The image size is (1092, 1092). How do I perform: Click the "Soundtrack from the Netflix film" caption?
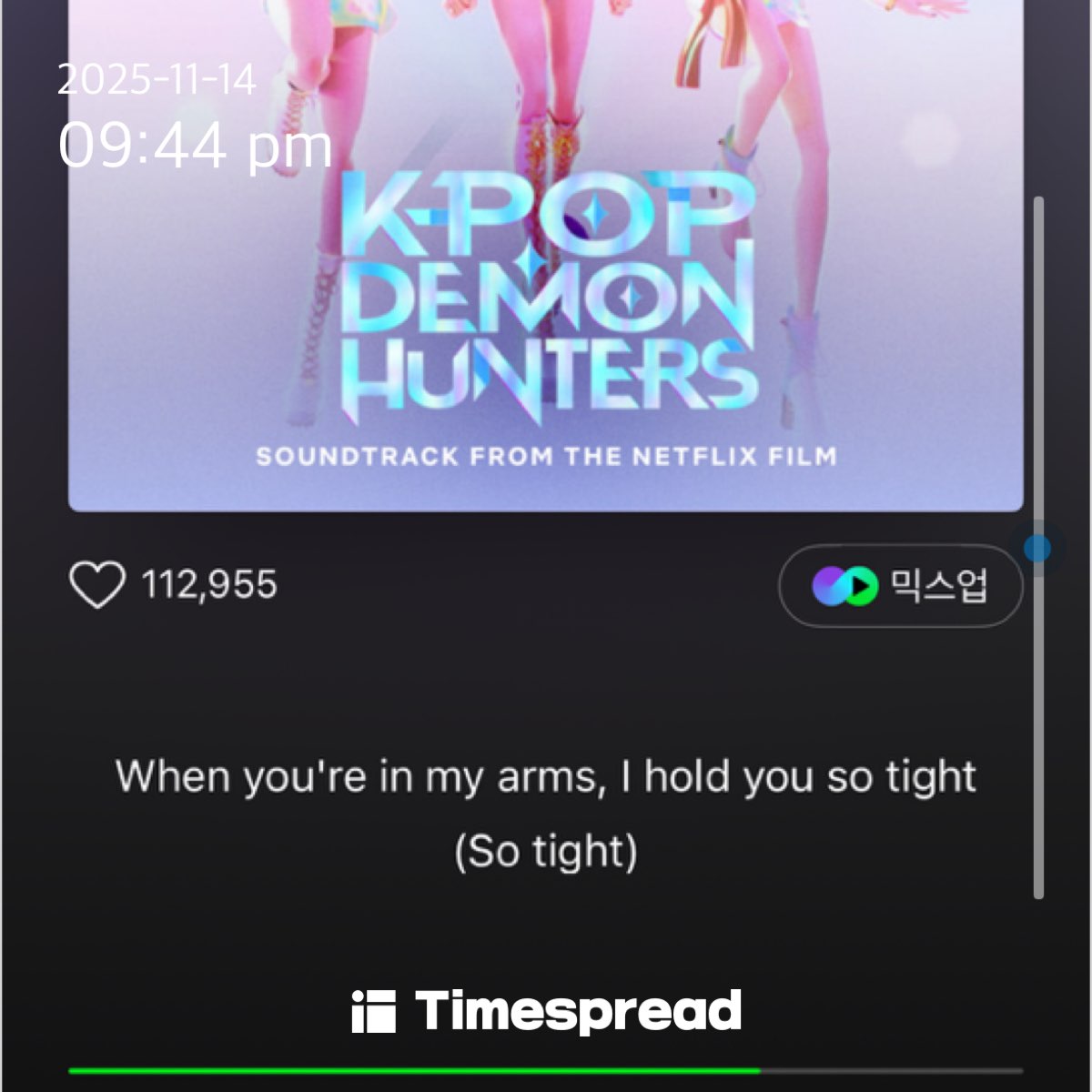click(546, 456)
